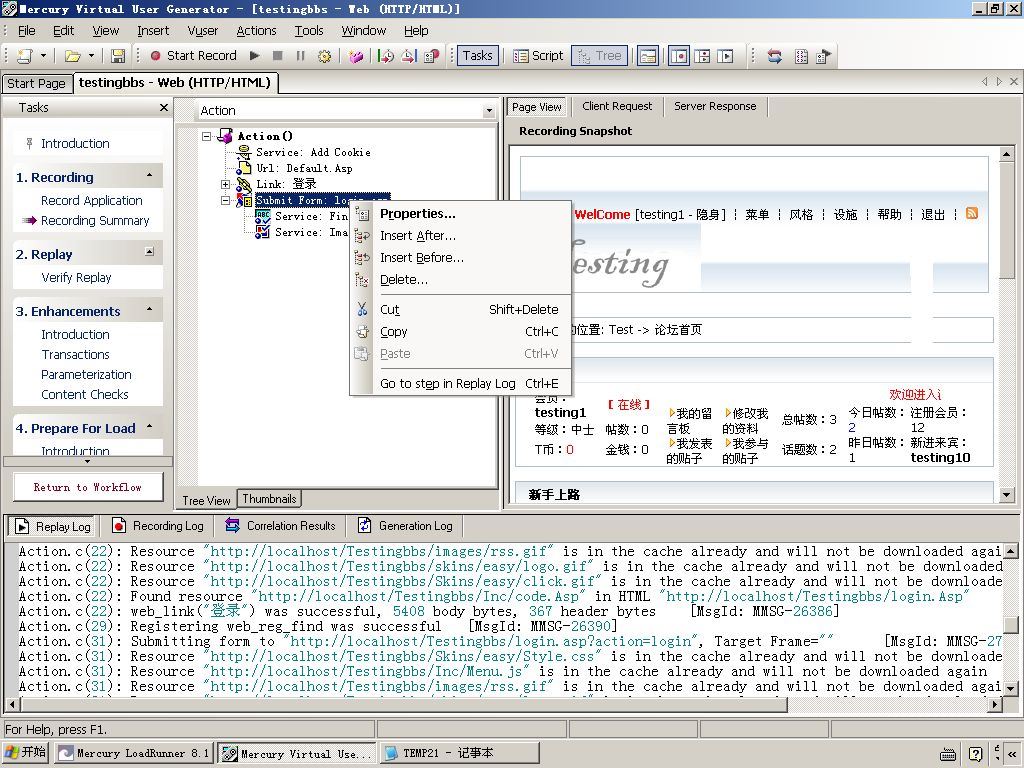Switch to Tree view toolbar button
The height and width of the screenshot is (768, 1024).
point(600,56)
